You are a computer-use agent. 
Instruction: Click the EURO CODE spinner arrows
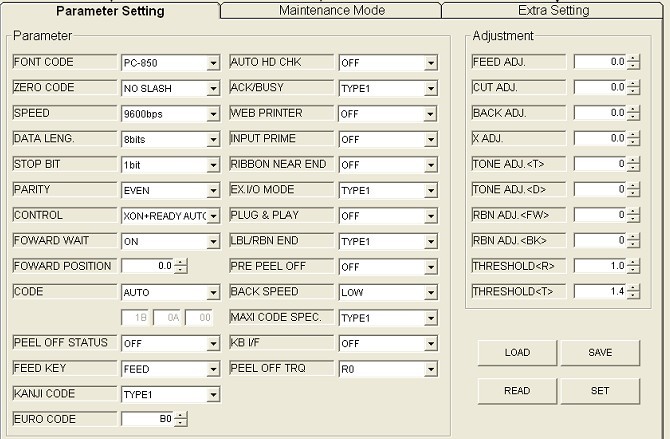[x=181, y=420]
